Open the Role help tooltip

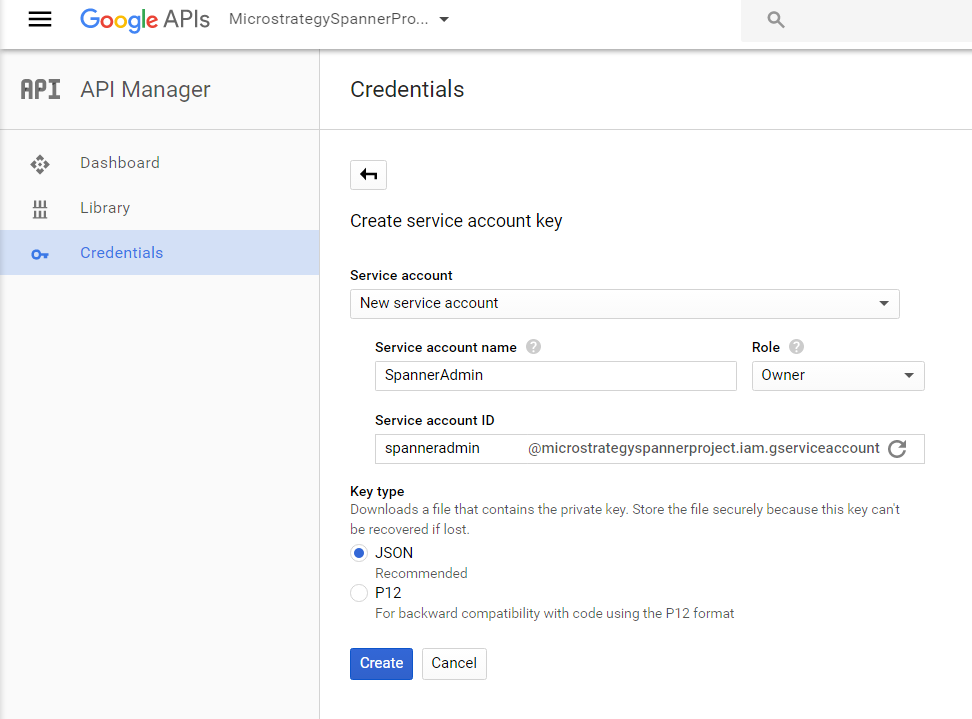coord(796,347)
